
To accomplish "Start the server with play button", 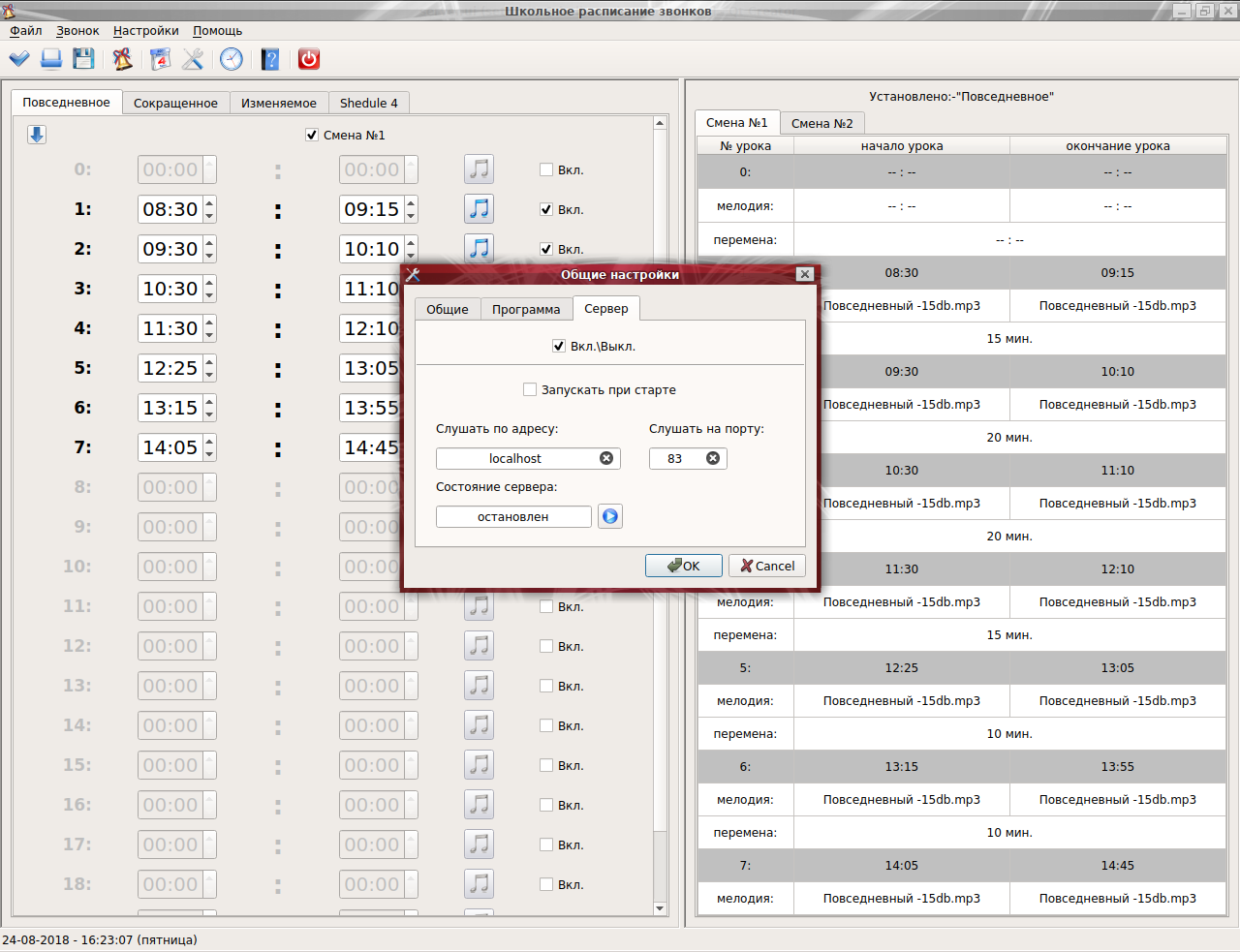I will [x=609, y=516].
